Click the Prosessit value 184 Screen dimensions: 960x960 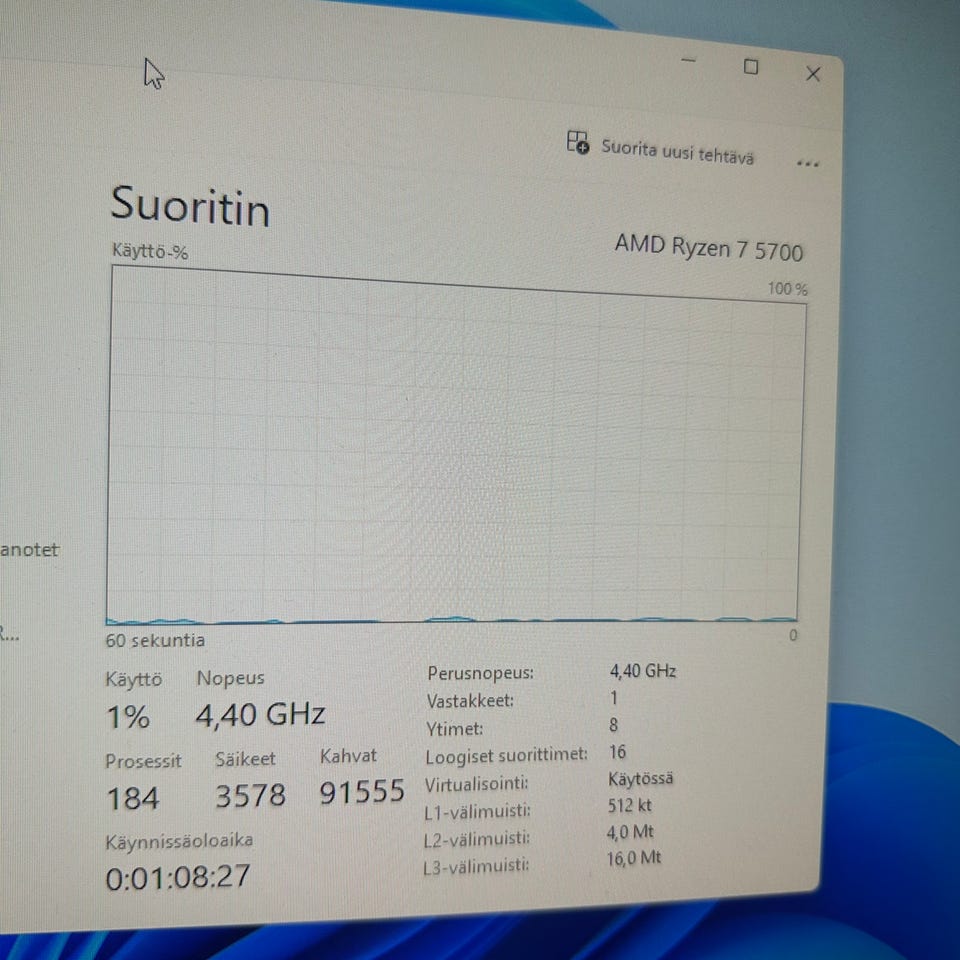tap(133, 798)
